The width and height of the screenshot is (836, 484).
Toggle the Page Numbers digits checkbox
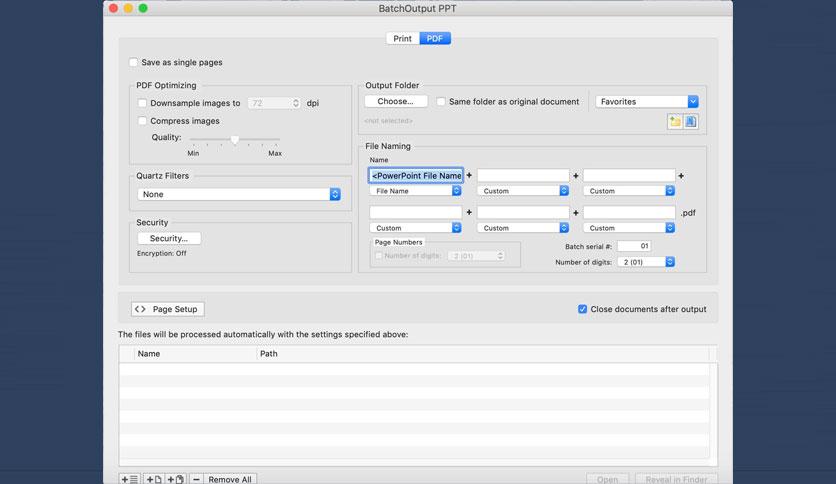point(379,256)
